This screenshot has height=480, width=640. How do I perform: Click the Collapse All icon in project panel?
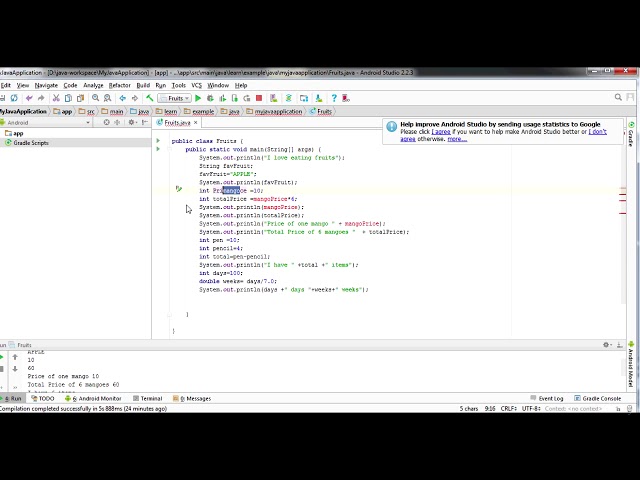(x=118, y=122)
